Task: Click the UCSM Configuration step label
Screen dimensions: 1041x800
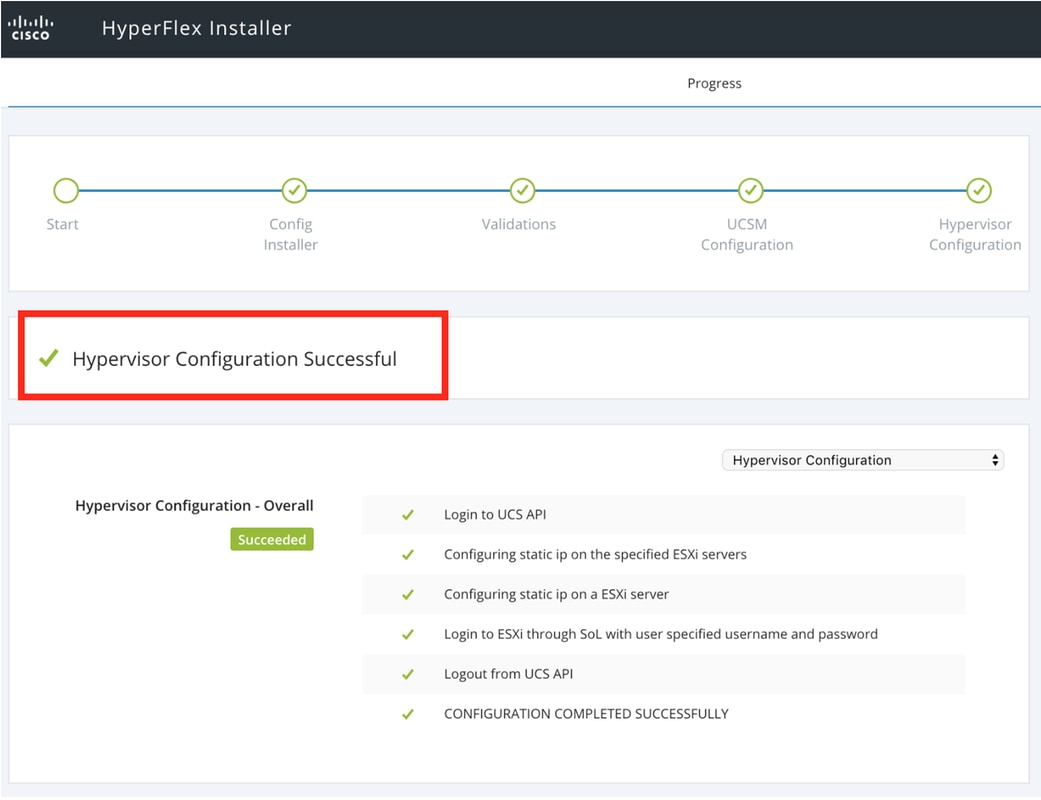Action: 747,234
